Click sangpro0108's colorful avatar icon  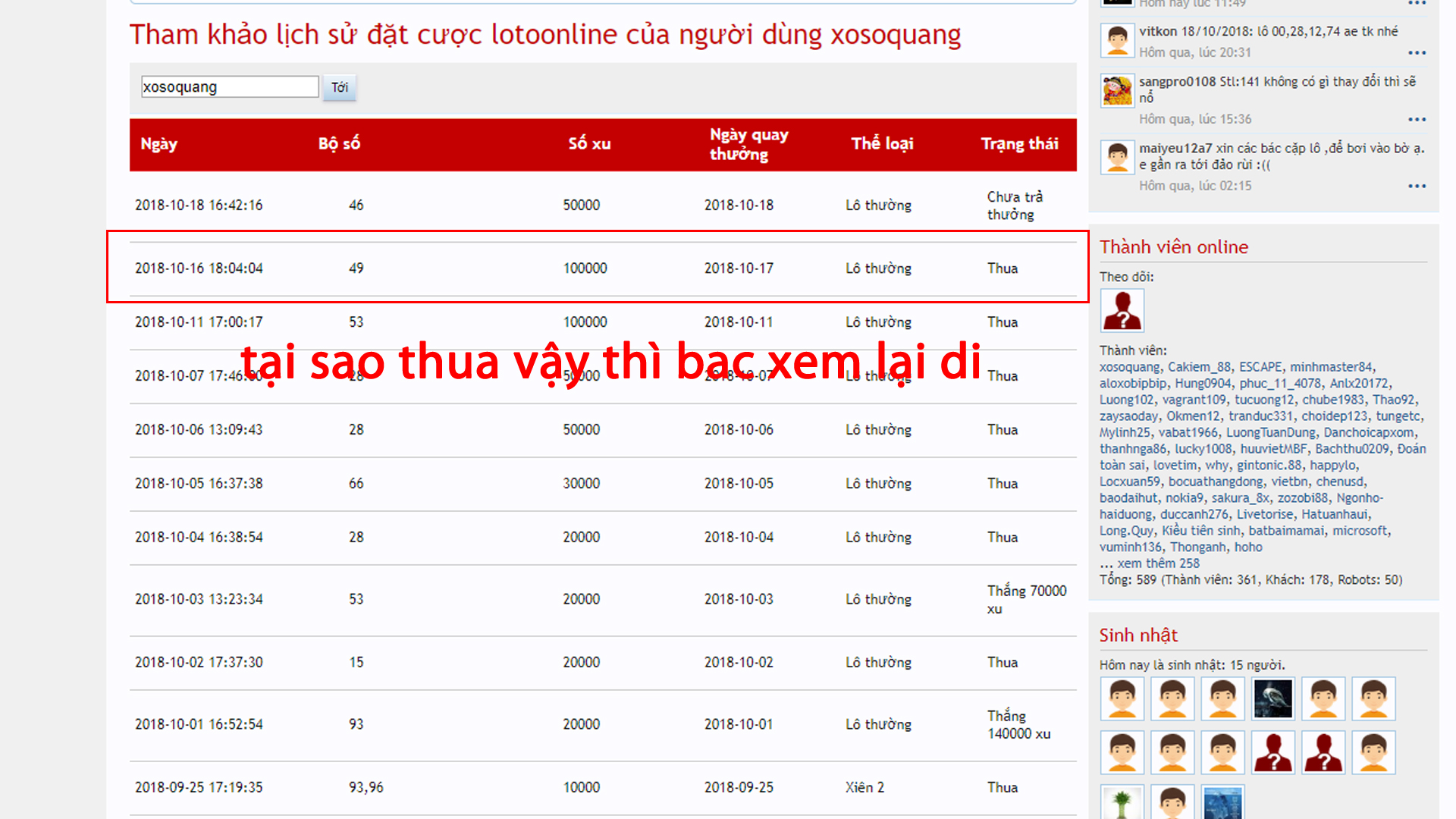pos(1117,91)
